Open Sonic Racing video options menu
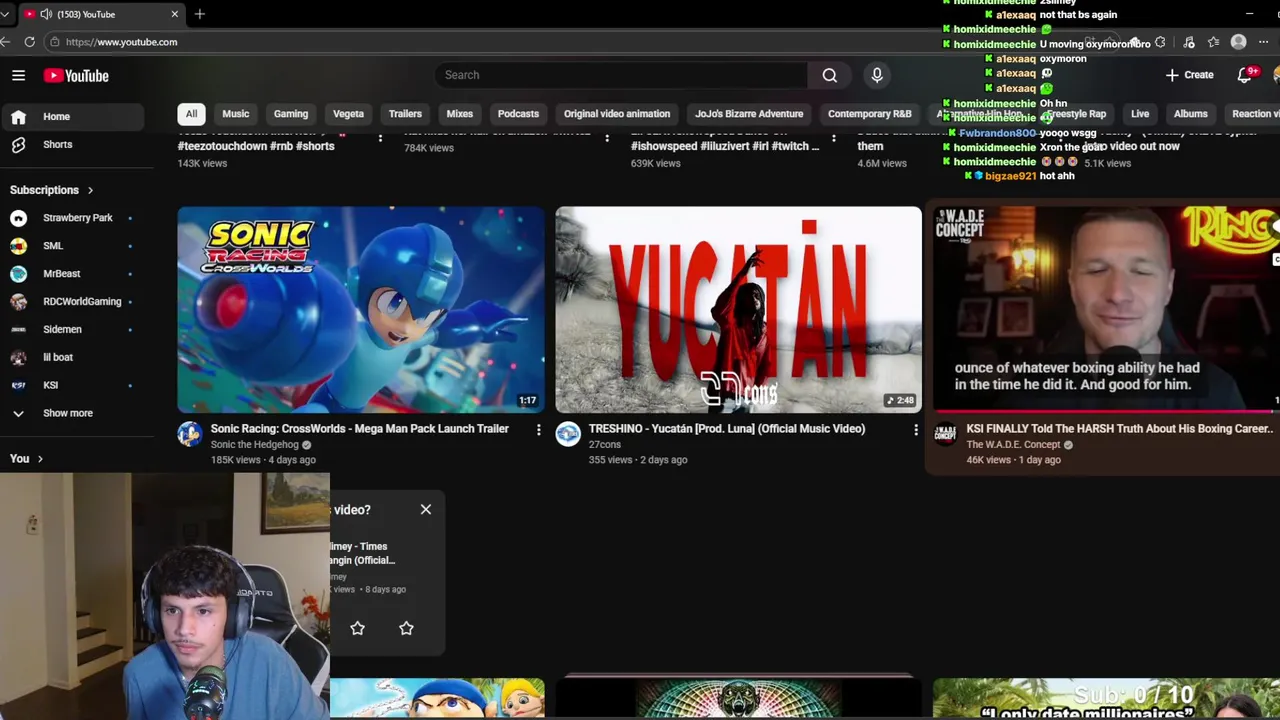 (x=538, y=430)
